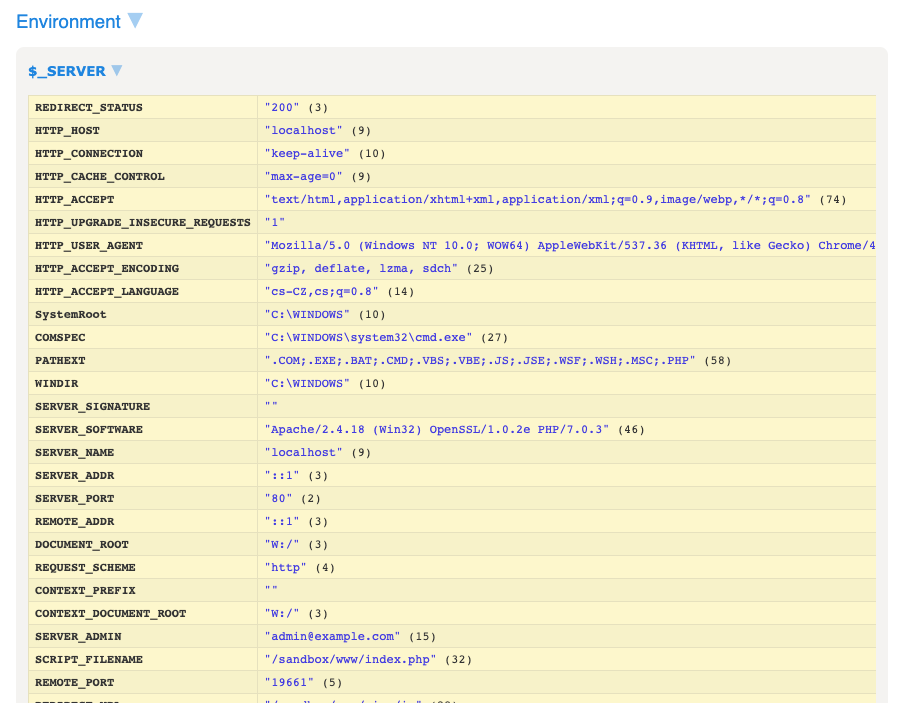Select the ".COM;.EXE;.BAT..." PATHEXT value

coord(480,360)
